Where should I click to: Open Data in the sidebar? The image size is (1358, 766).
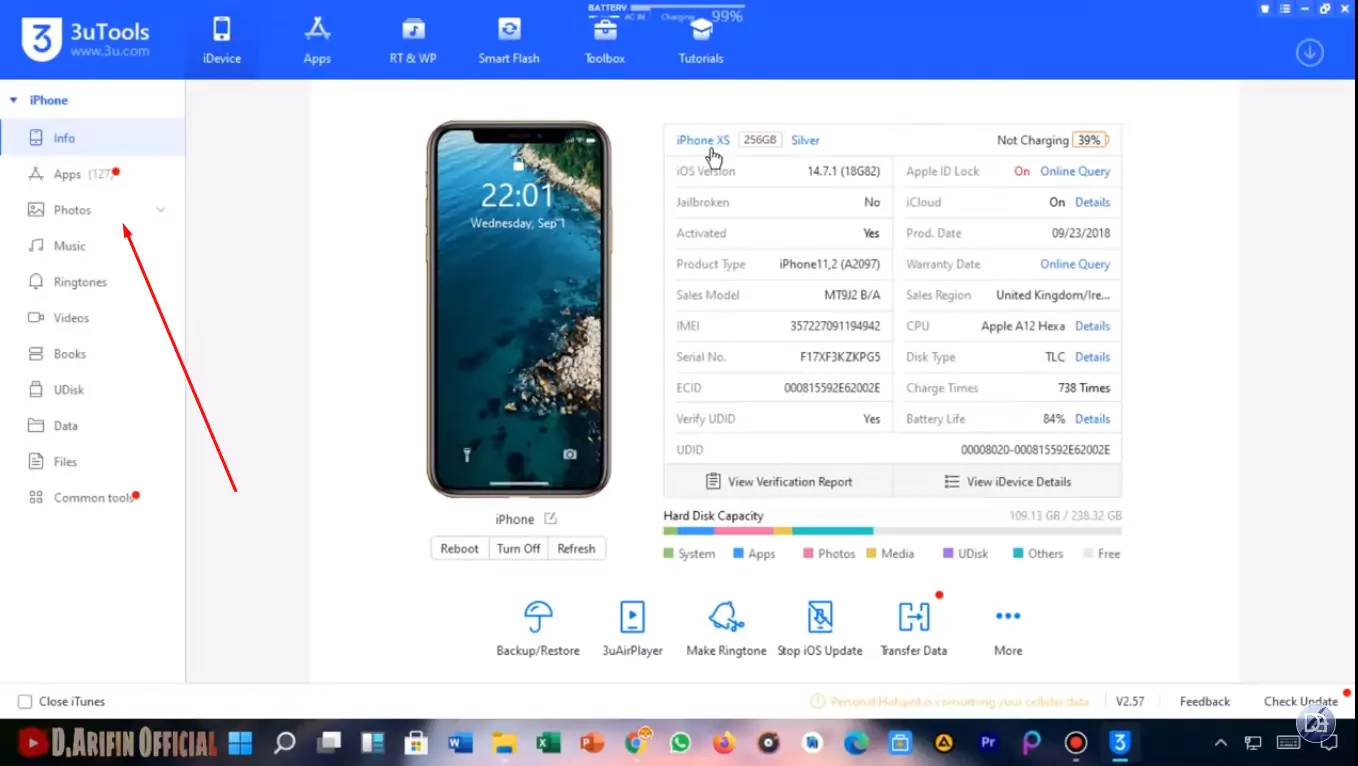point(92,426)
